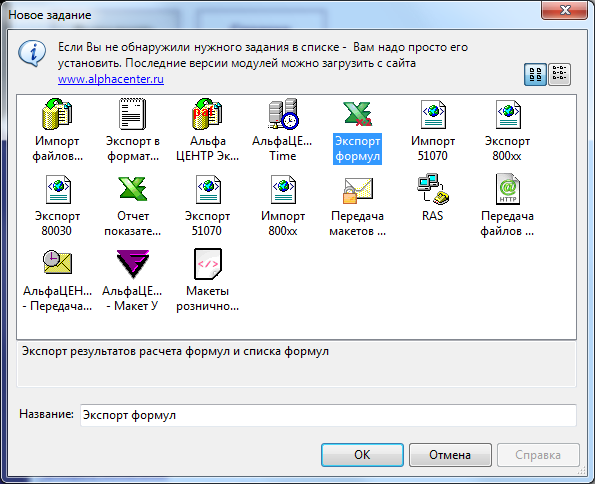
Task: Switch to large icons view
Action: pyautogui.click(x=535, y=74)
